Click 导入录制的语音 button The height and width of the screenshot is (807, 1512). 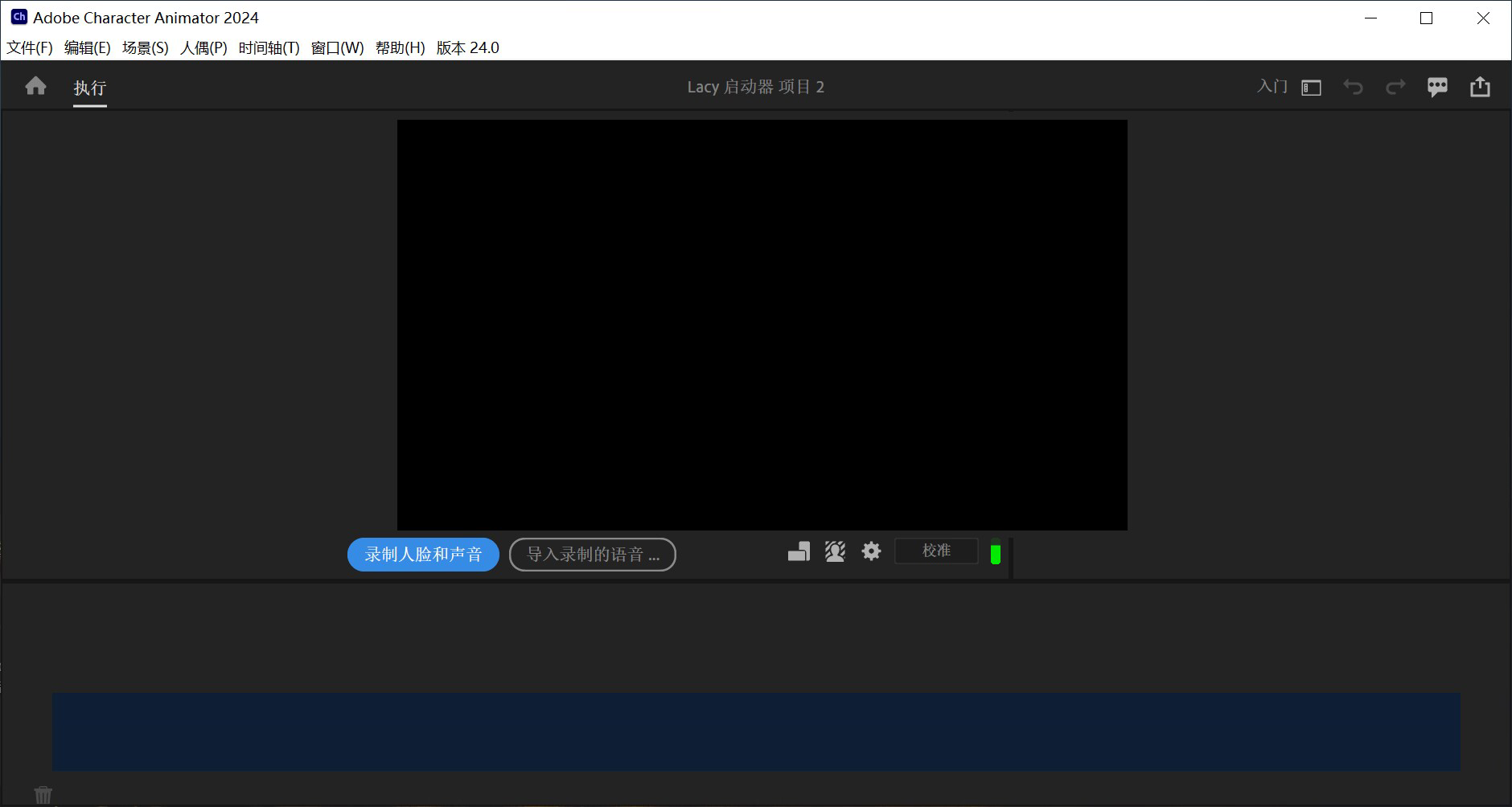click(x=593, y=555)
